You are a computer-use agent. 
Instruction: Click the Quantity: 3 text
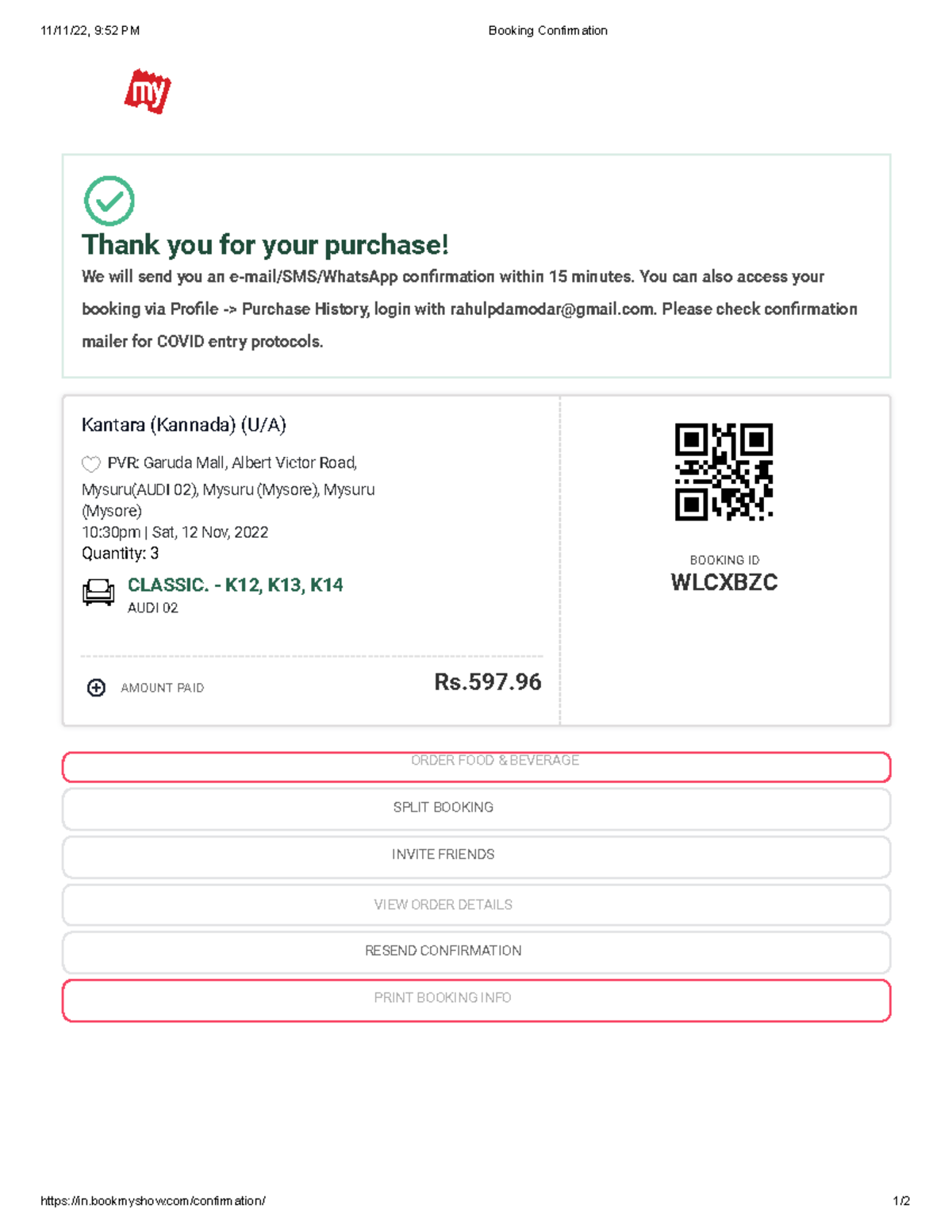point(120,553)
